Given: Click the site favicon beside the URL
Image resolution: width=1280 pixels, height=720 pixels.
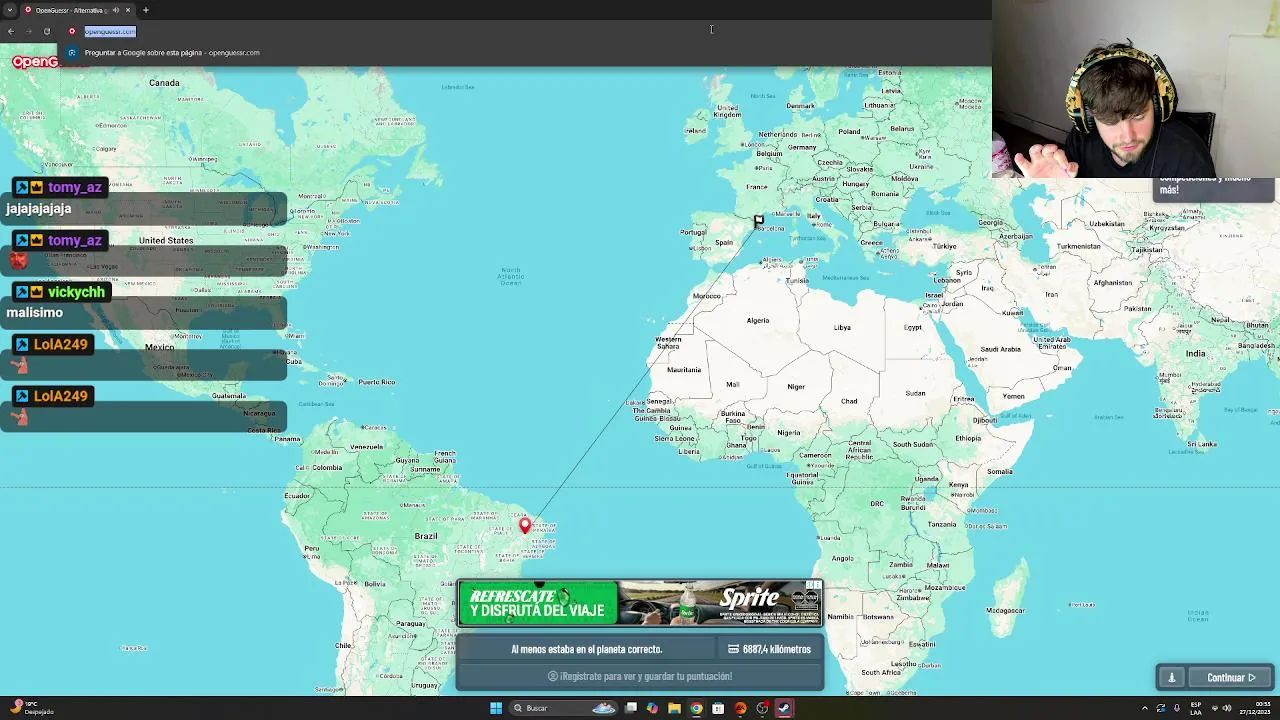Looking at the screenshot, I should point(72,31).
